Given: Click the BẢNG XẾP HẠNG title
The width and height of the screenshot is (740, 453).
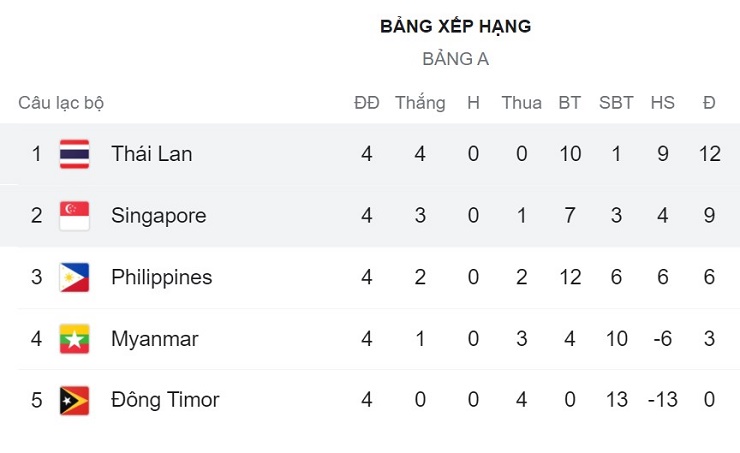Looking at the screenshot, I should pos(456,27).
